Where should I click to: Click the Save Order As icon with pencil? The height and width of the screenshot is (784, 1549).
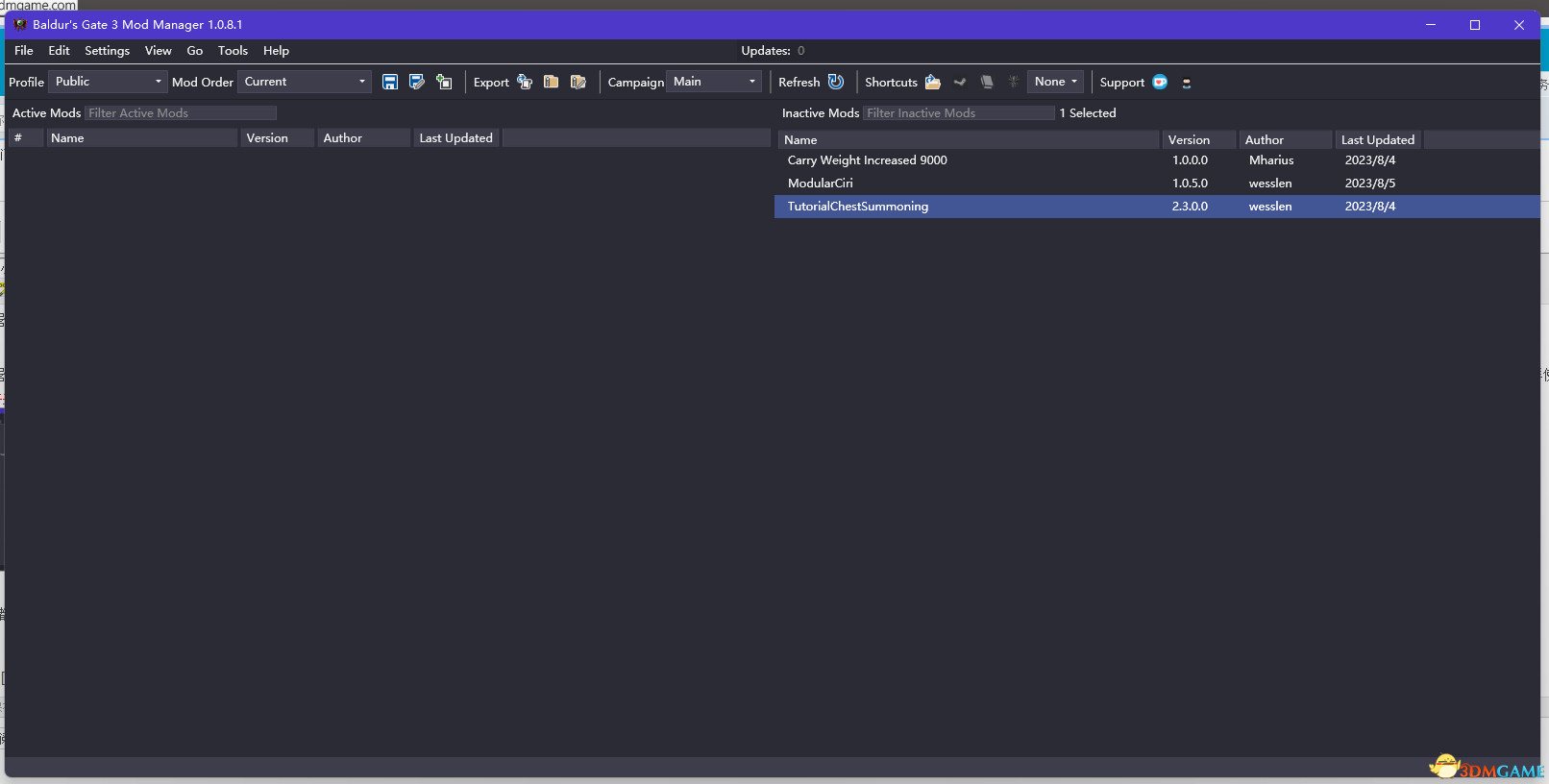click(x=417, y=83)
